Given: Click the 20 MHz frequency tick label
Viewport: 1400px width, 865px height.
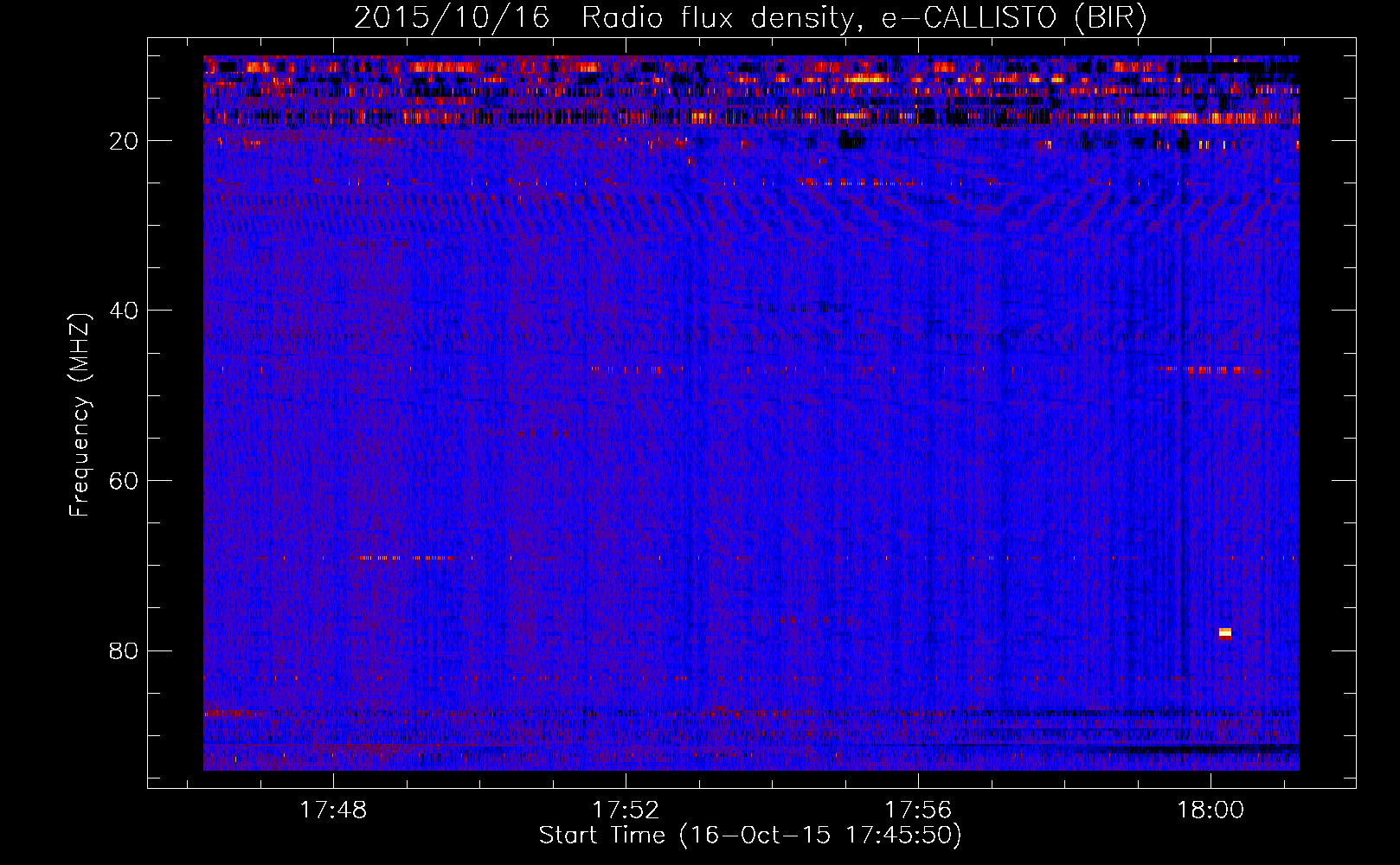Looking at the screenshot, I should [x=124, y=141].
